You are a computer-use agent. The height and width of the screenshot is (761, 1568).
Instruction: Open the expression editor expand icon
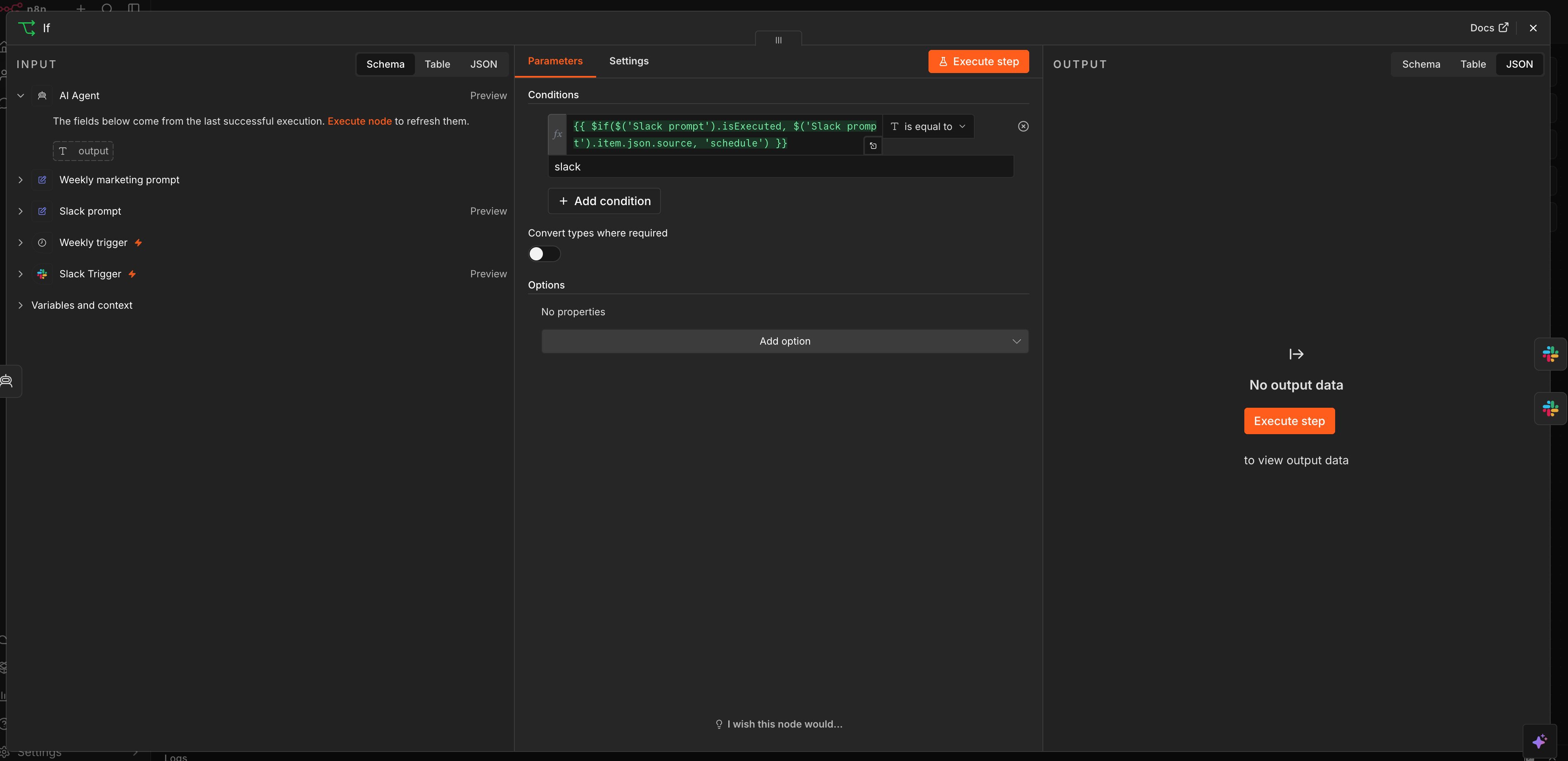click(x=873, y=146)
